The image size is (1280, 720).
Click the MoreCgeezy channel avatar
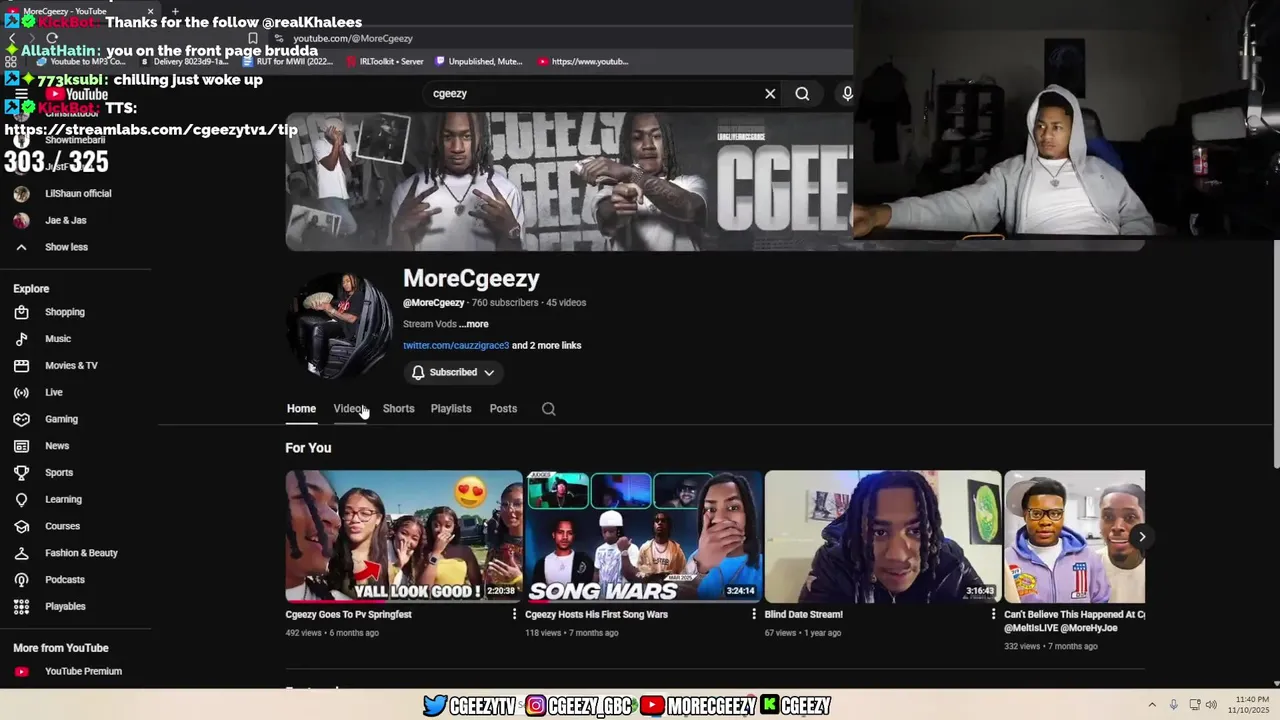pos(339,326)
